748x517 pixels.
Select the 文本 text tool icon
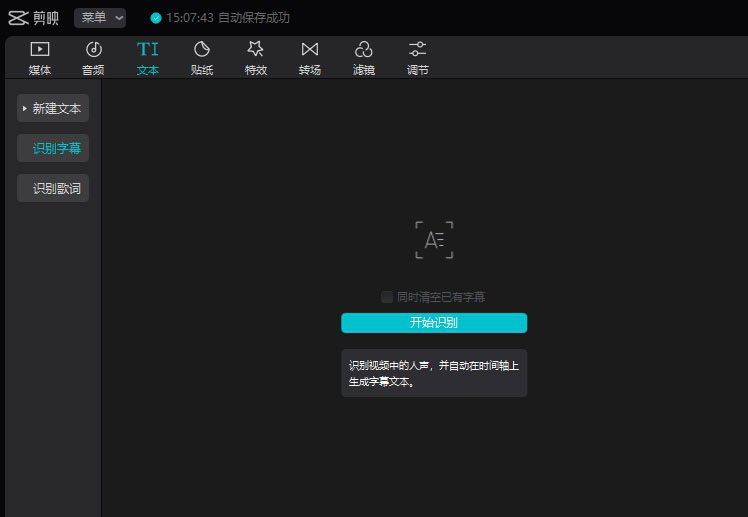pos(147,50)
